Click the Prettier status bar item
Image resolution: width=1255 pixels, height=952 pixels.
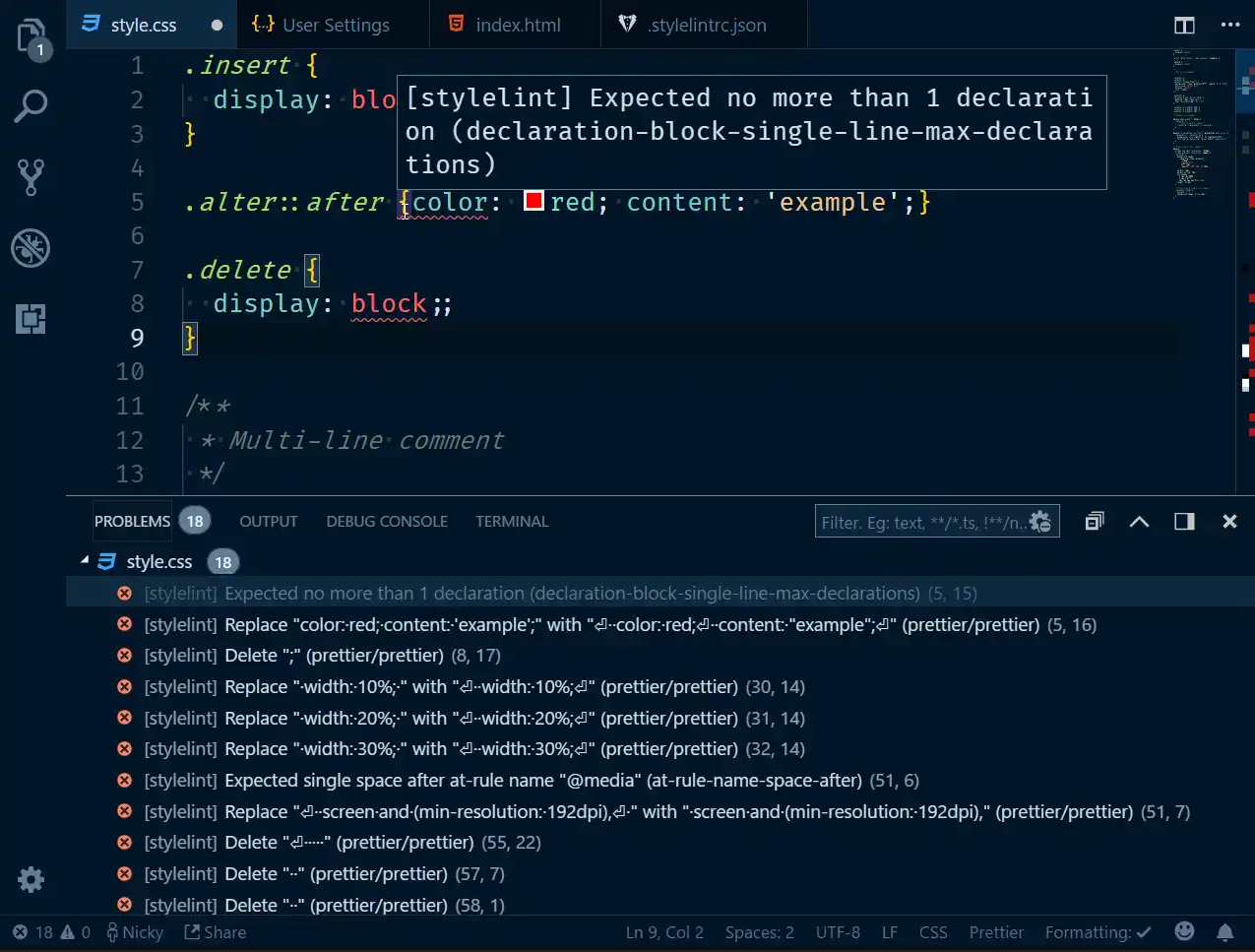point(996,932)
